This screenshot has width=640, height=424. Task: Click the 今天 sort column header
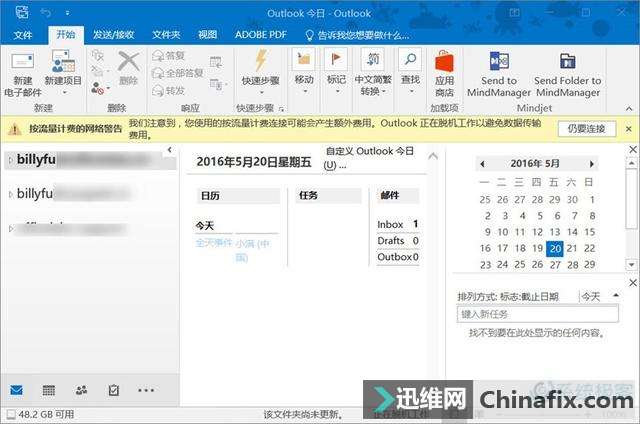pyautogui.click(x=590, y=297)
